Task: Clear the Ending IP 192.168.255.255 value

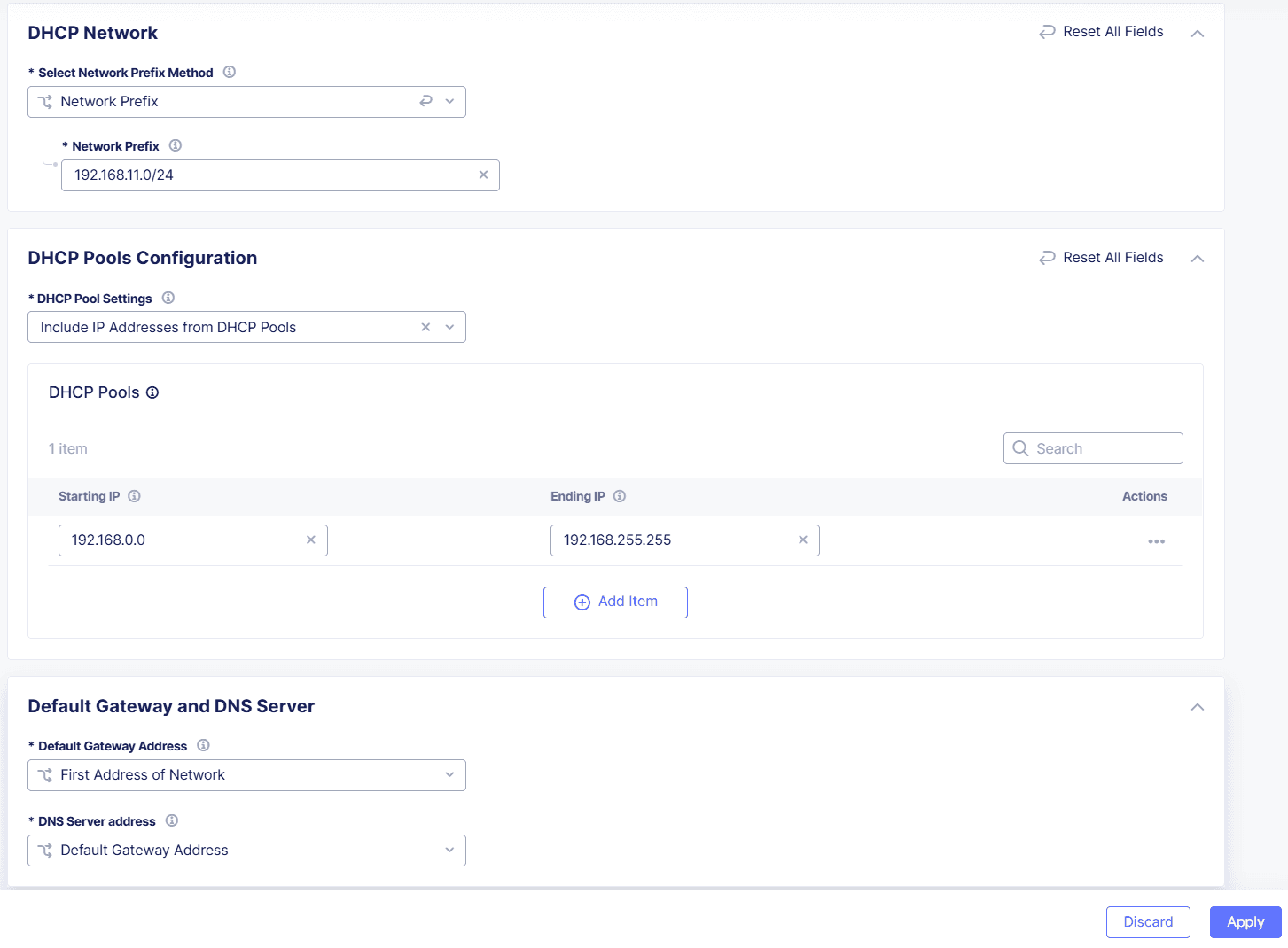Action: click(x=803, y=540)
